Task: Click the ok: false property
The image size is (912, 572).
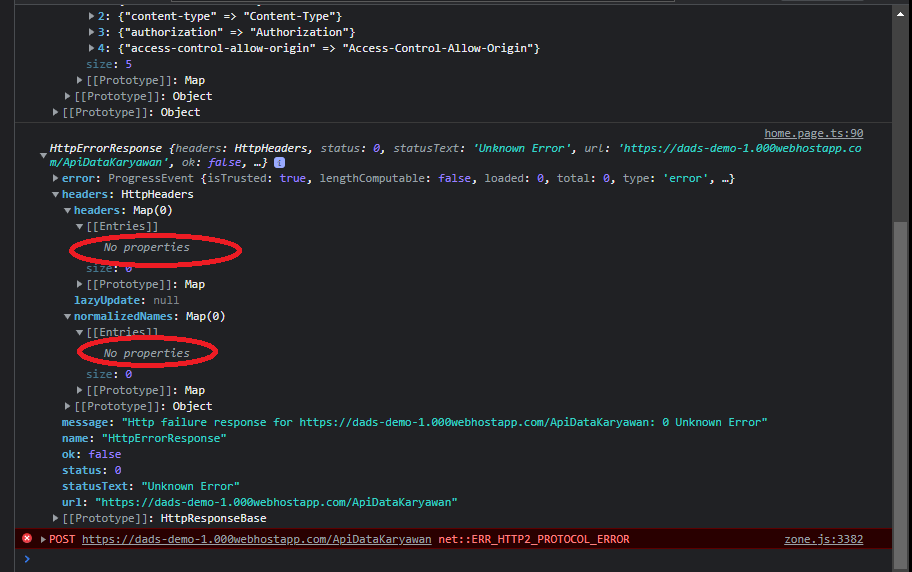Action: pos(91,454)
